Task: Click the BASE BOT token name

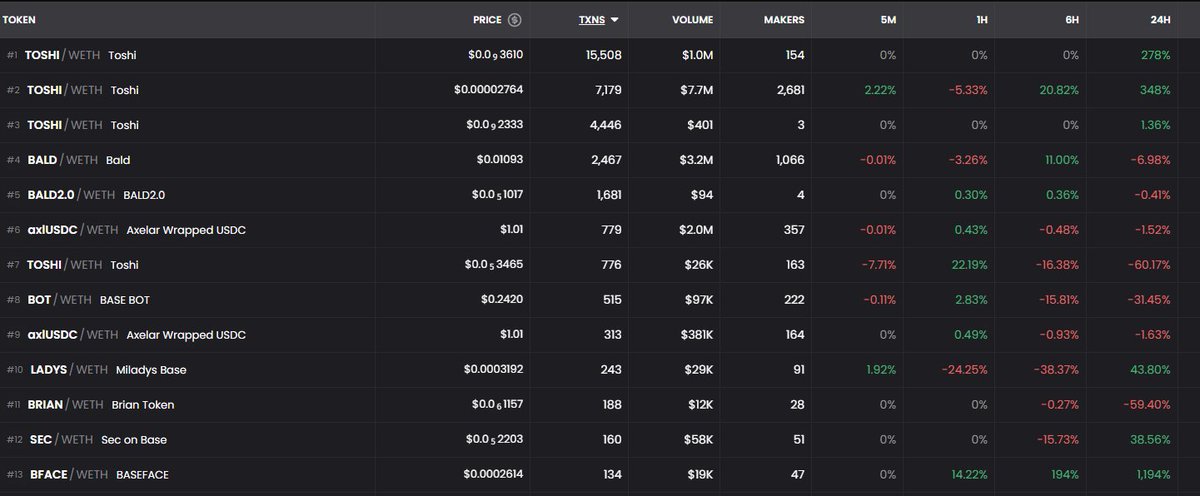Action: point(125,300)
